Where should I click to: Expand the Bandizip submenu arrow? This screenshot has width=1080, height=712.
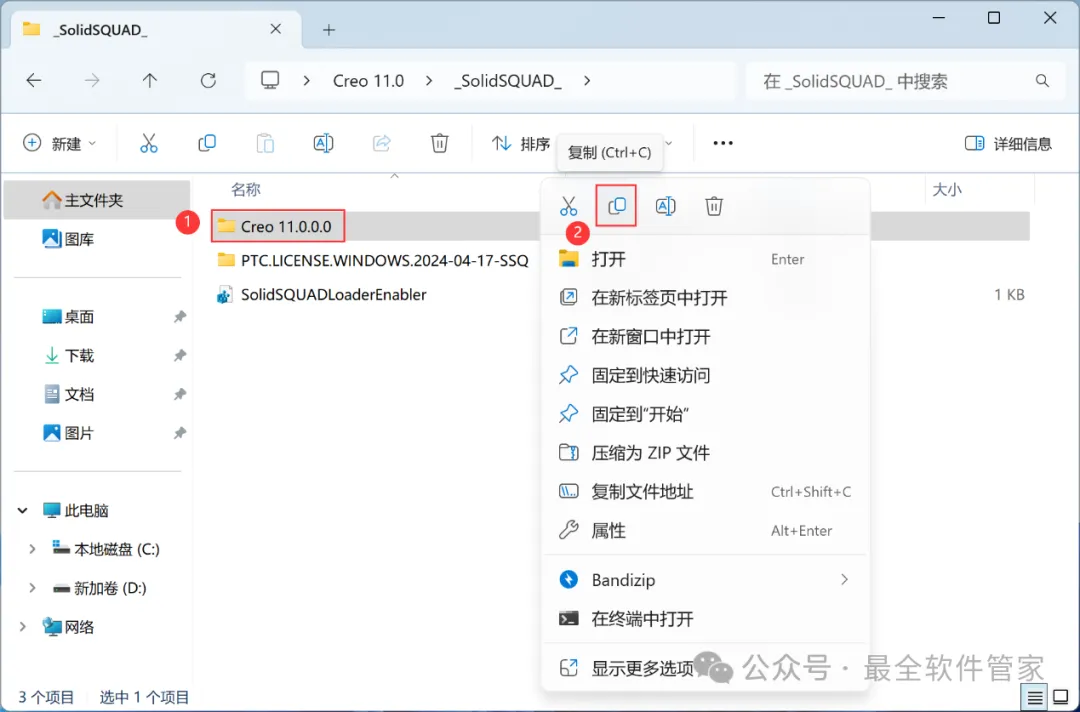(x=844, y=580)
